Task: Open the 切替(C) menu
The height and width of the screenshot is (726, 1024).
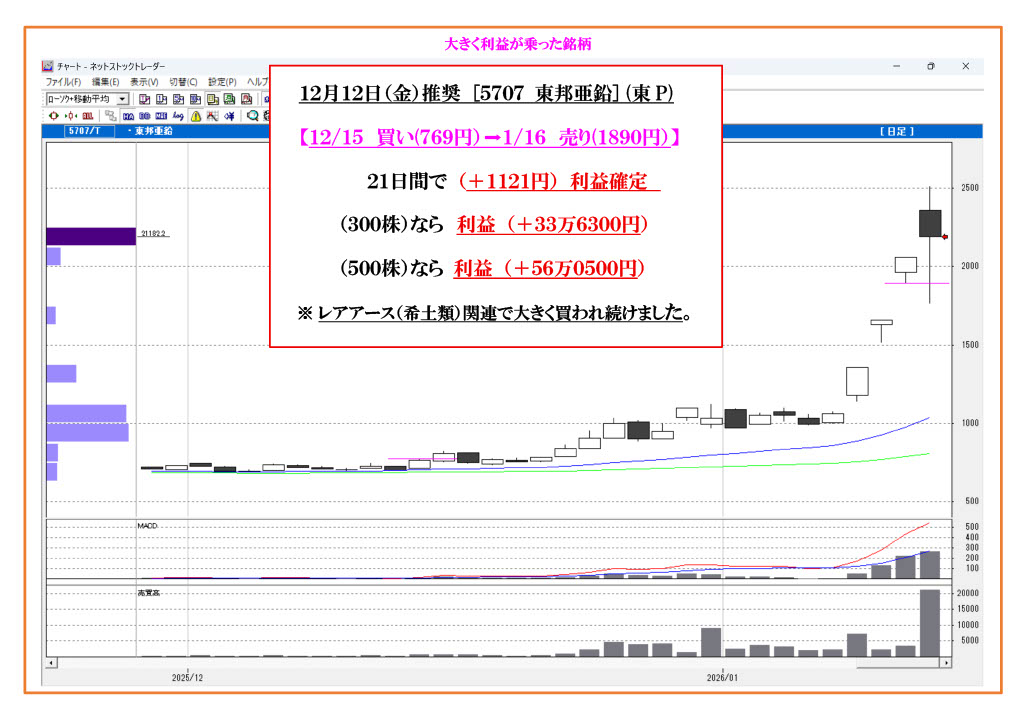Action: (183, 82)
